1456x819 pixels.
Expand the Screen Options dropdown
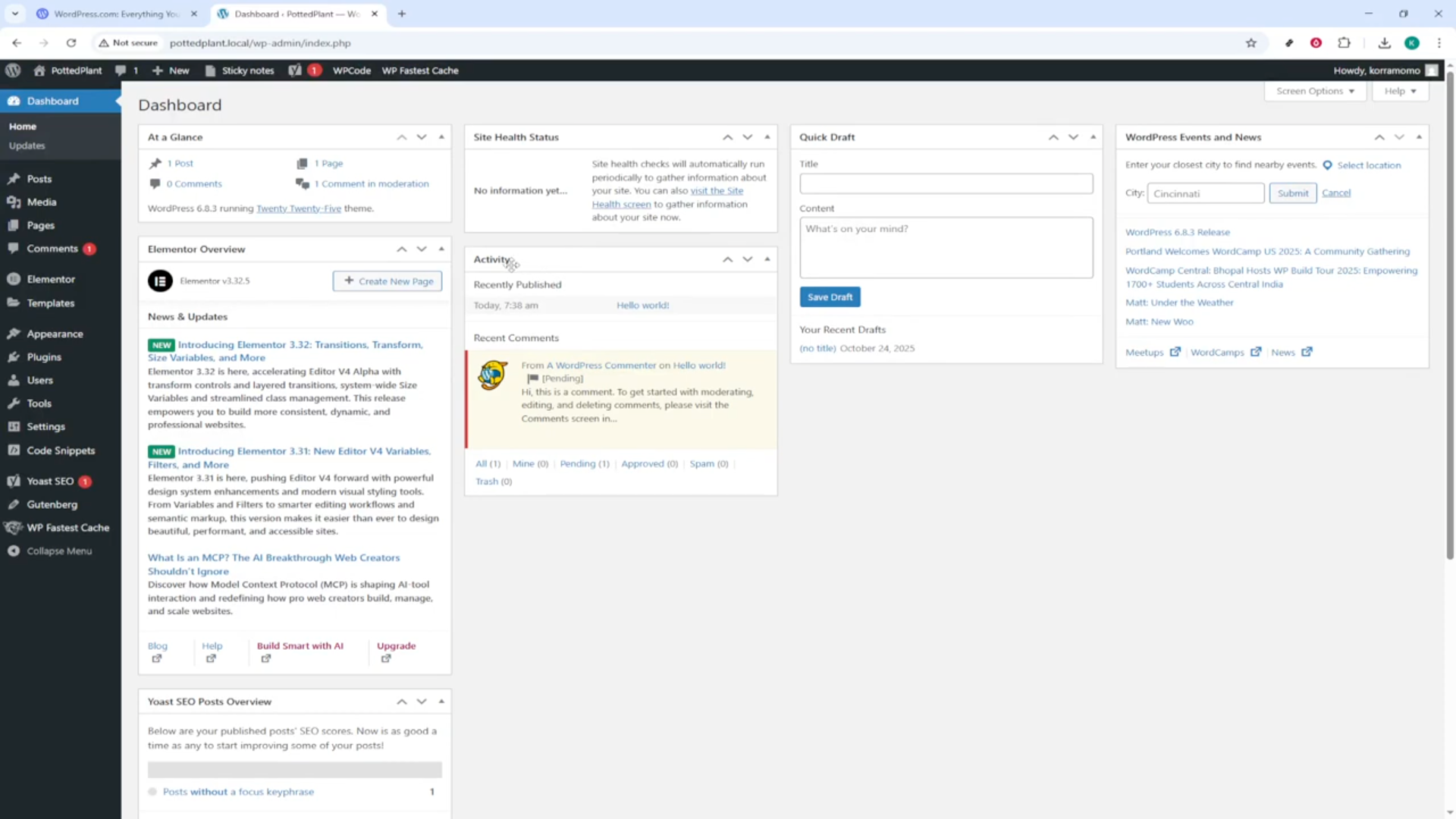click(x=1315, y=91)
